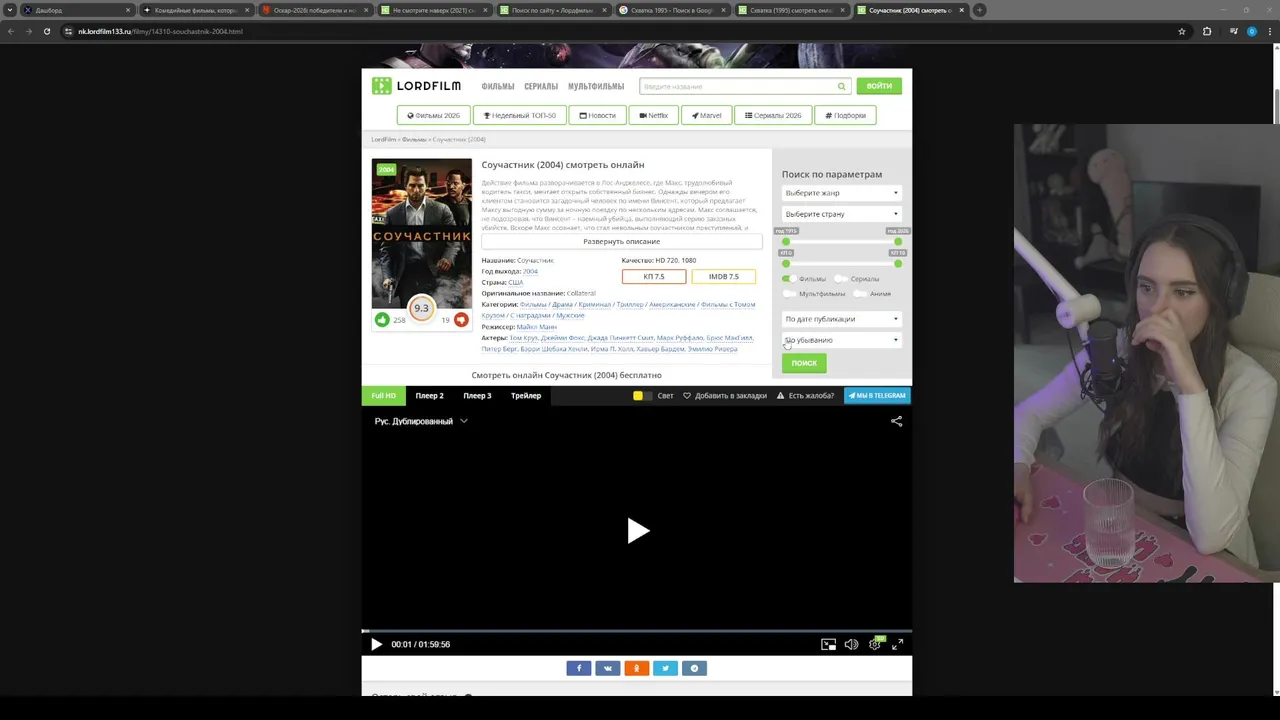Open Новости button

(597, 115)
